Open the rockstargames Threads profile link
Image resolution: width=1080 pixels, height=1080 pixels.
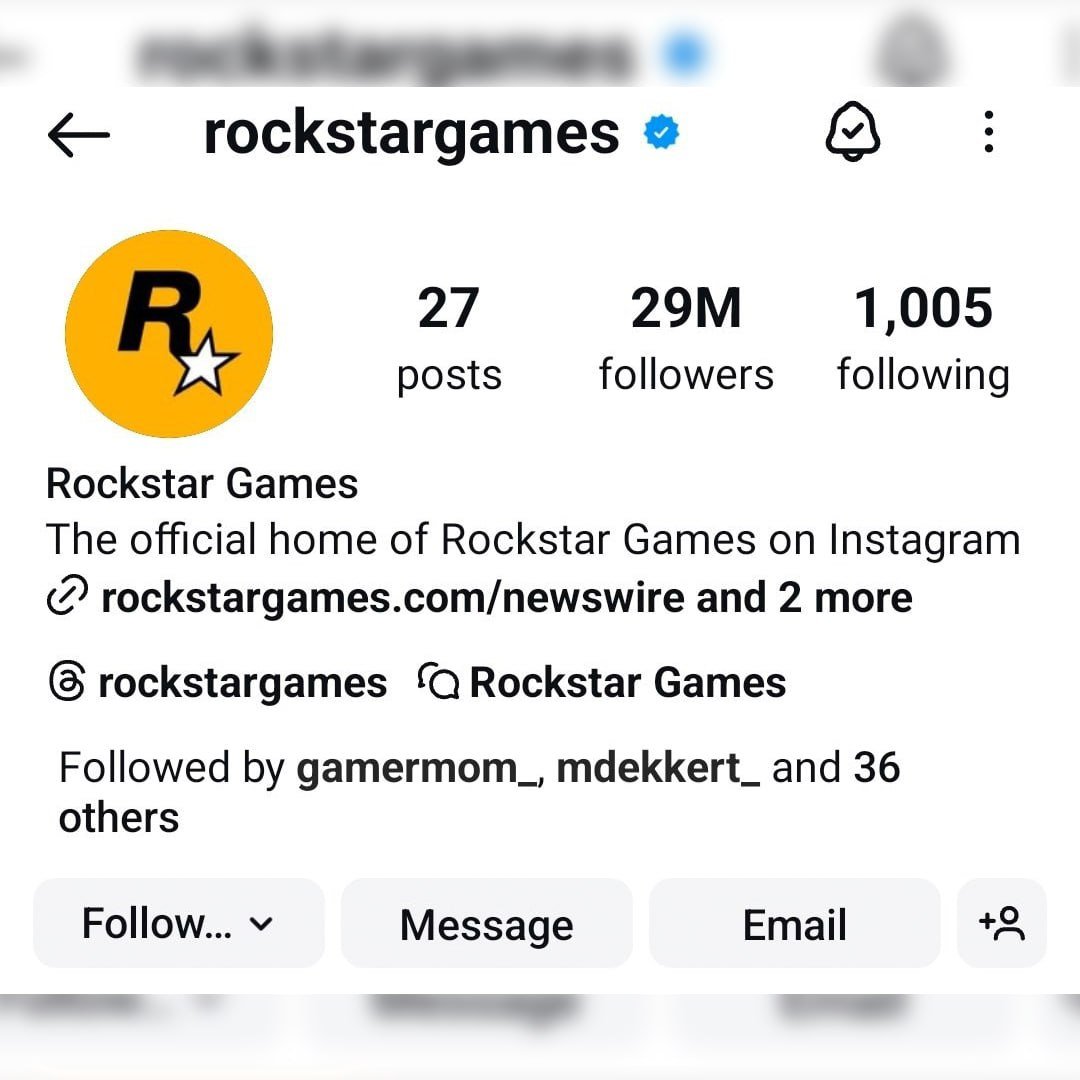tap(242, 683)
